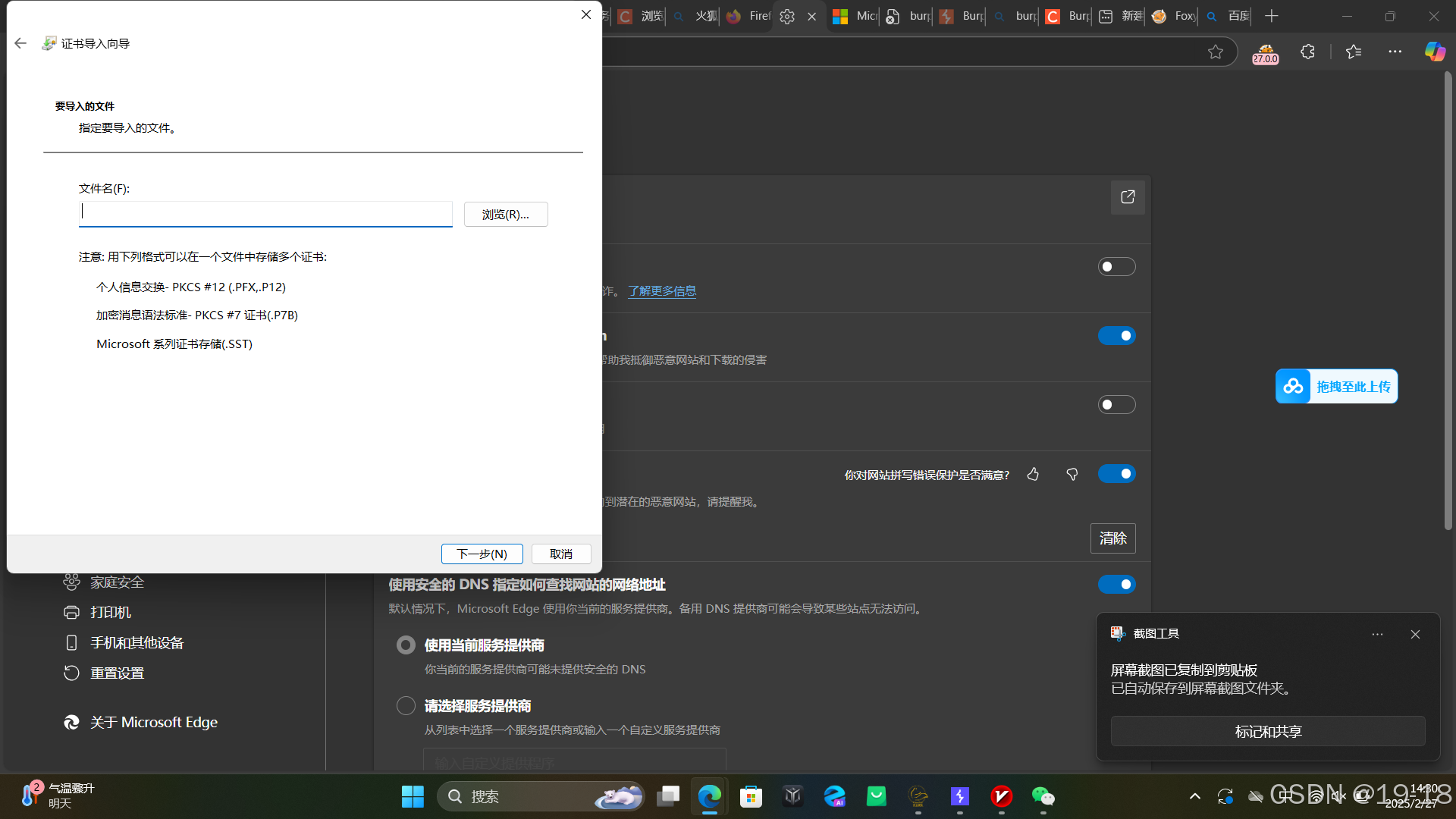Click the Windows Start button
Viewport: 1456px width, 819px height.
(x=413, y=796)
